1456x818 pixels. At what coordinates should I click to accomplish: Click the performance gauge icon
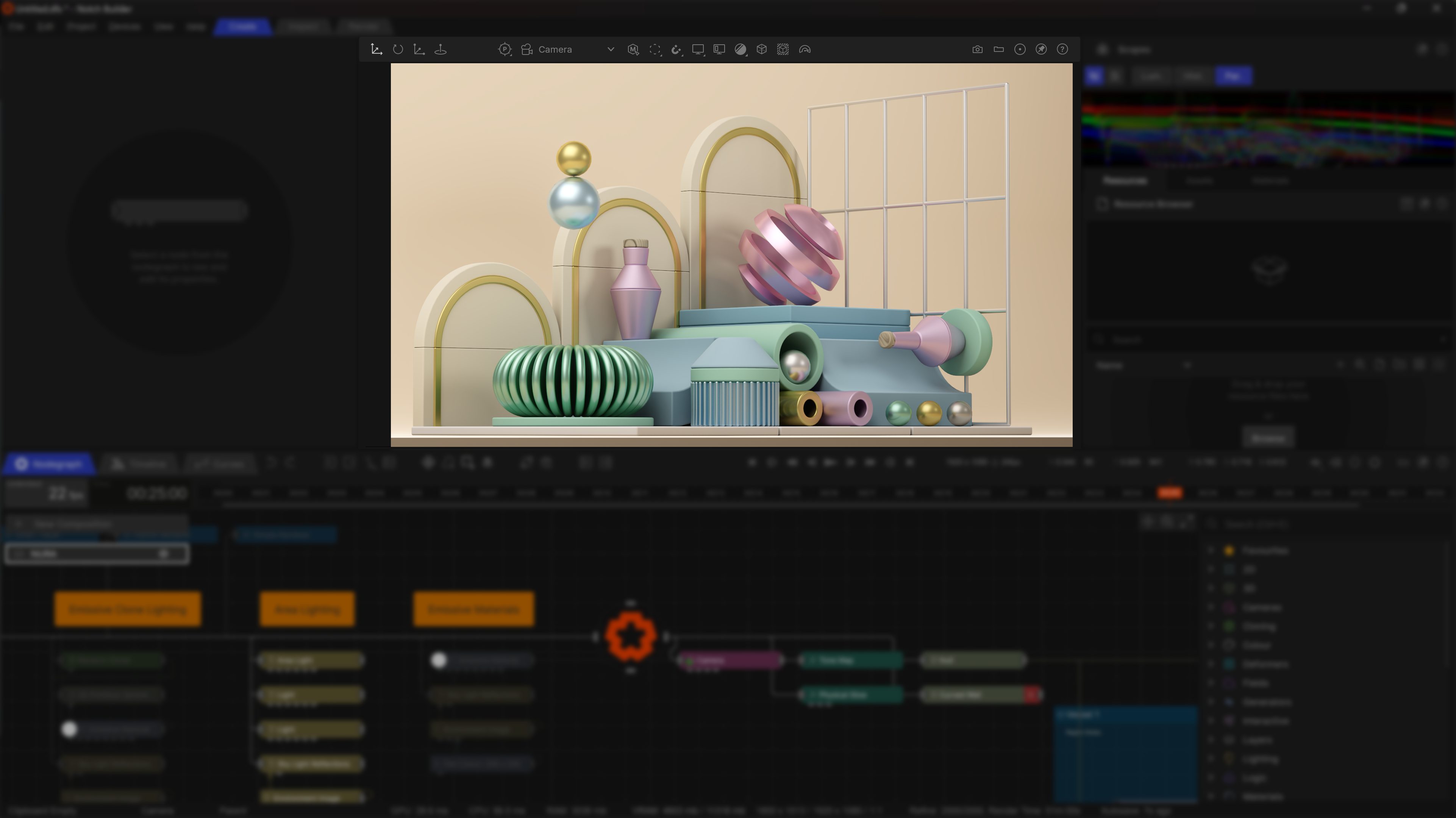[x=805, y=50]
